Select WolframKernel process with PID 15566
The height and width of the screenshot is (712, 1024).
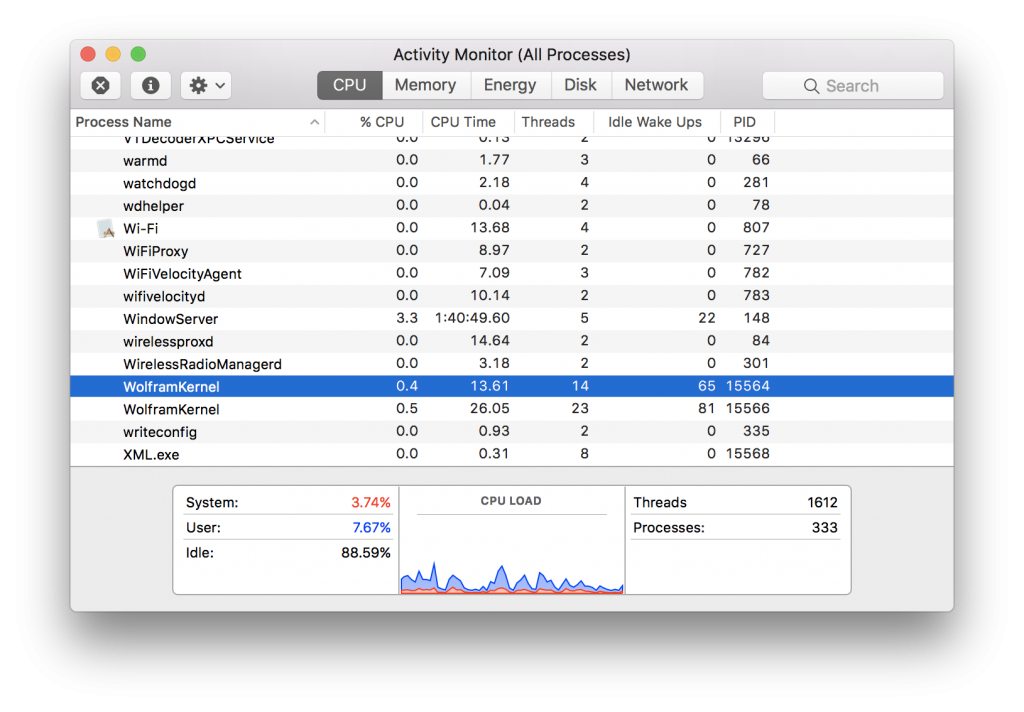coord(171,409)
